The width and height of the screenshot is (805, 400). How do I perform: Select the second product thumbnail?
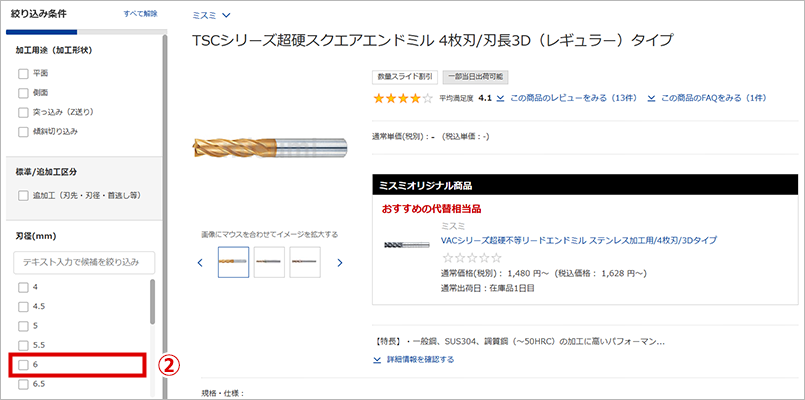pos(269,262)
